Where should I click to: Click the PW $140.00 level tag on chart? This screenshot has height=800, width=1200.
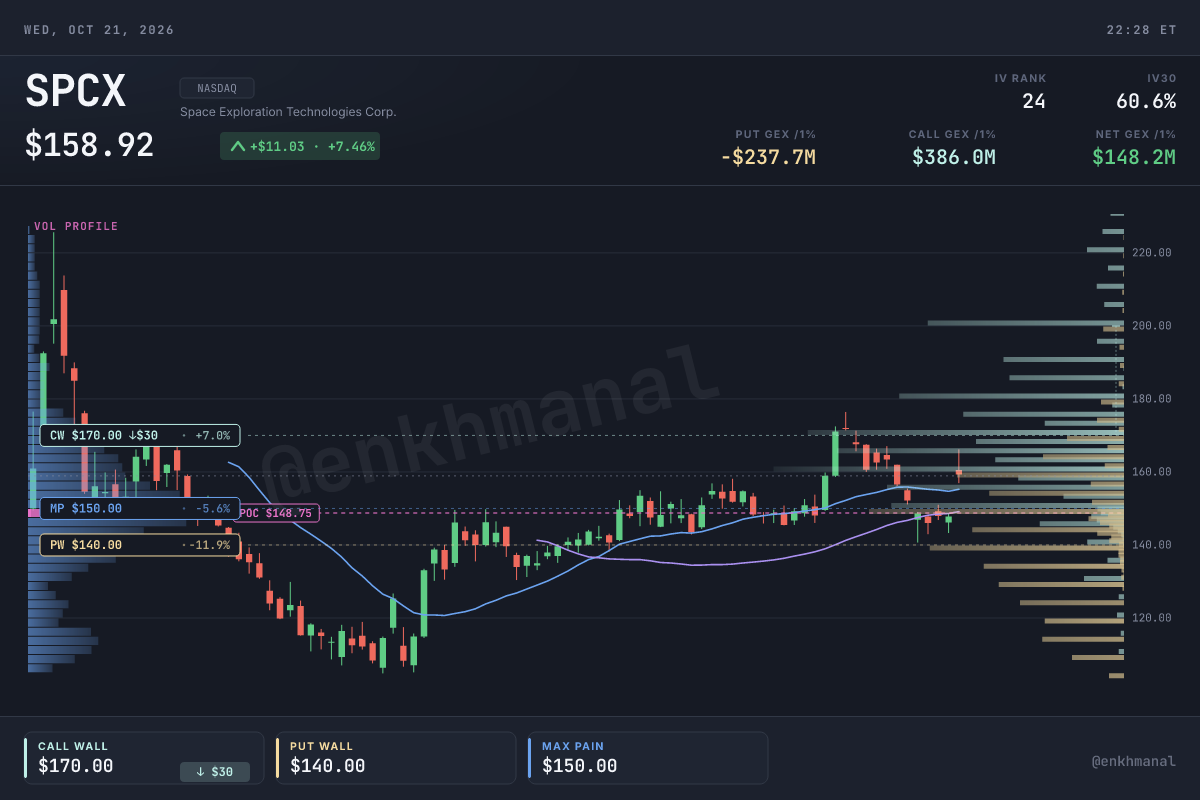(140, 545)
